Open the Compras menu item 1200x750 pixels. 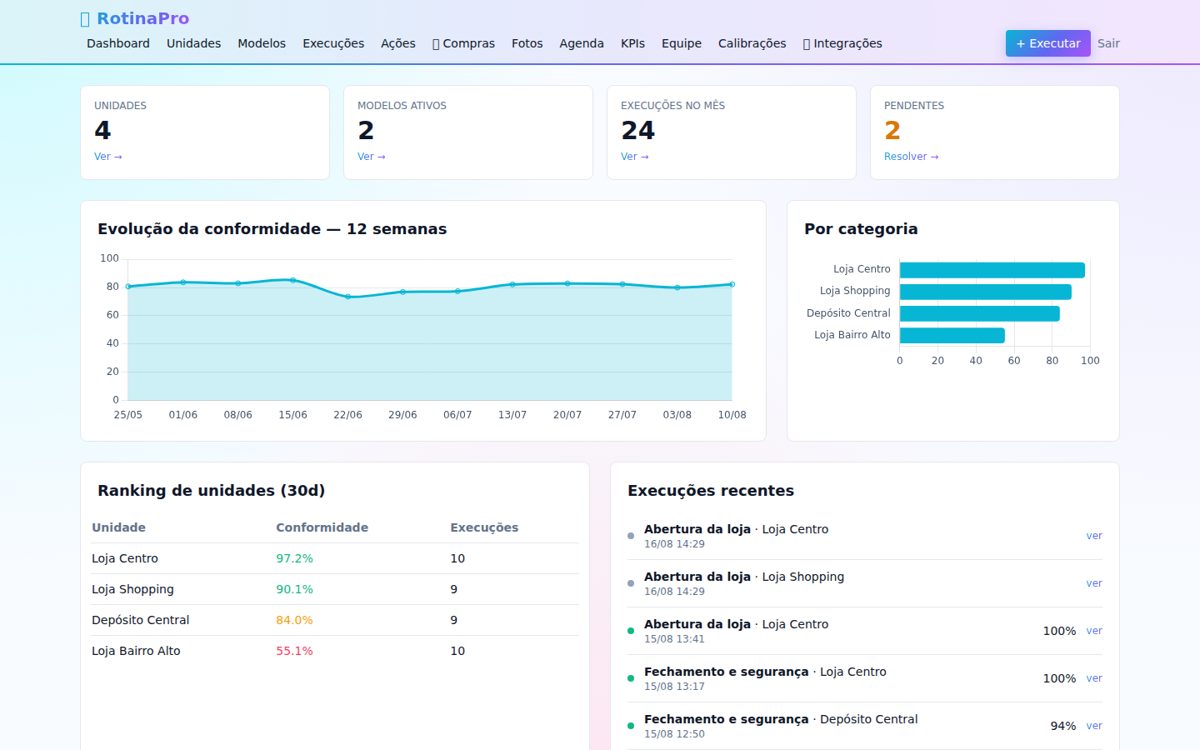tap(463, 43)
